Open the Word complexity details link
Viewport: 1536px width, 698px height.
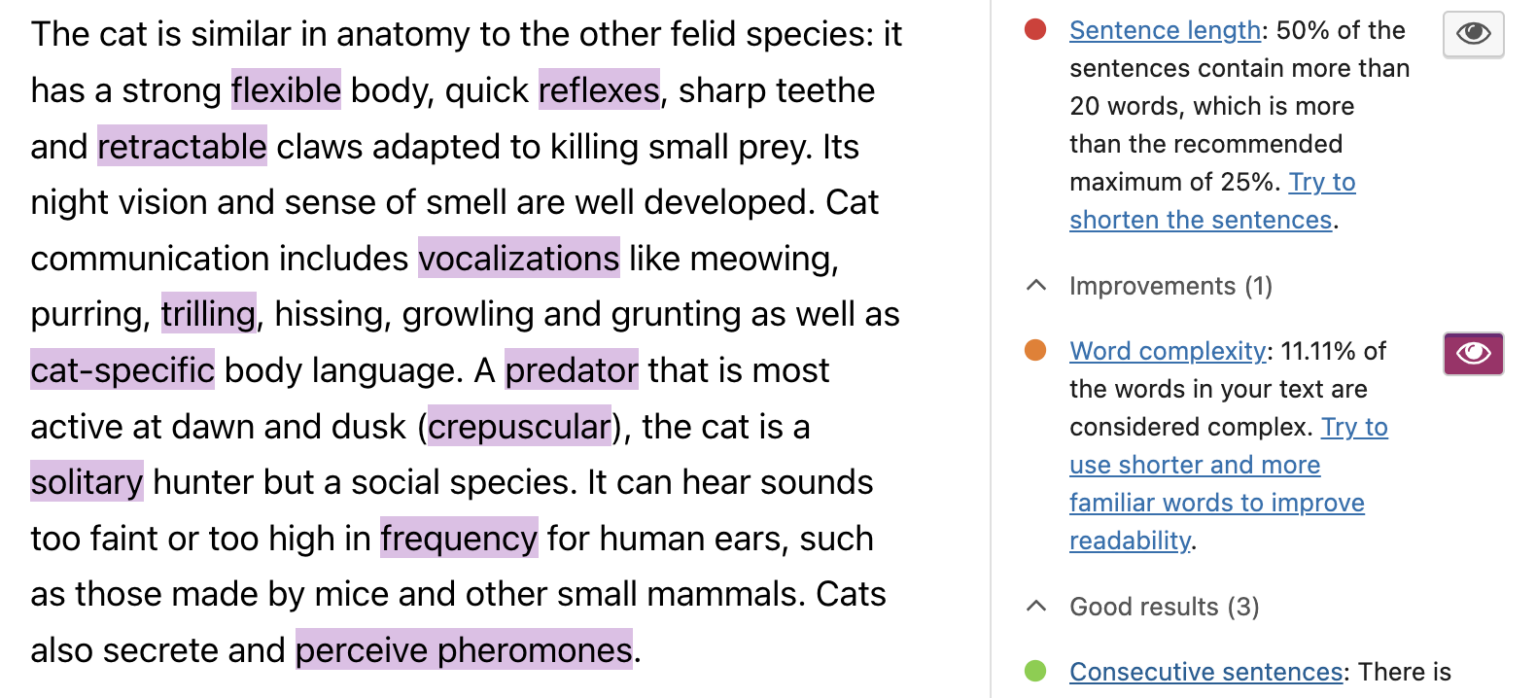click(x=1166, y=351)
